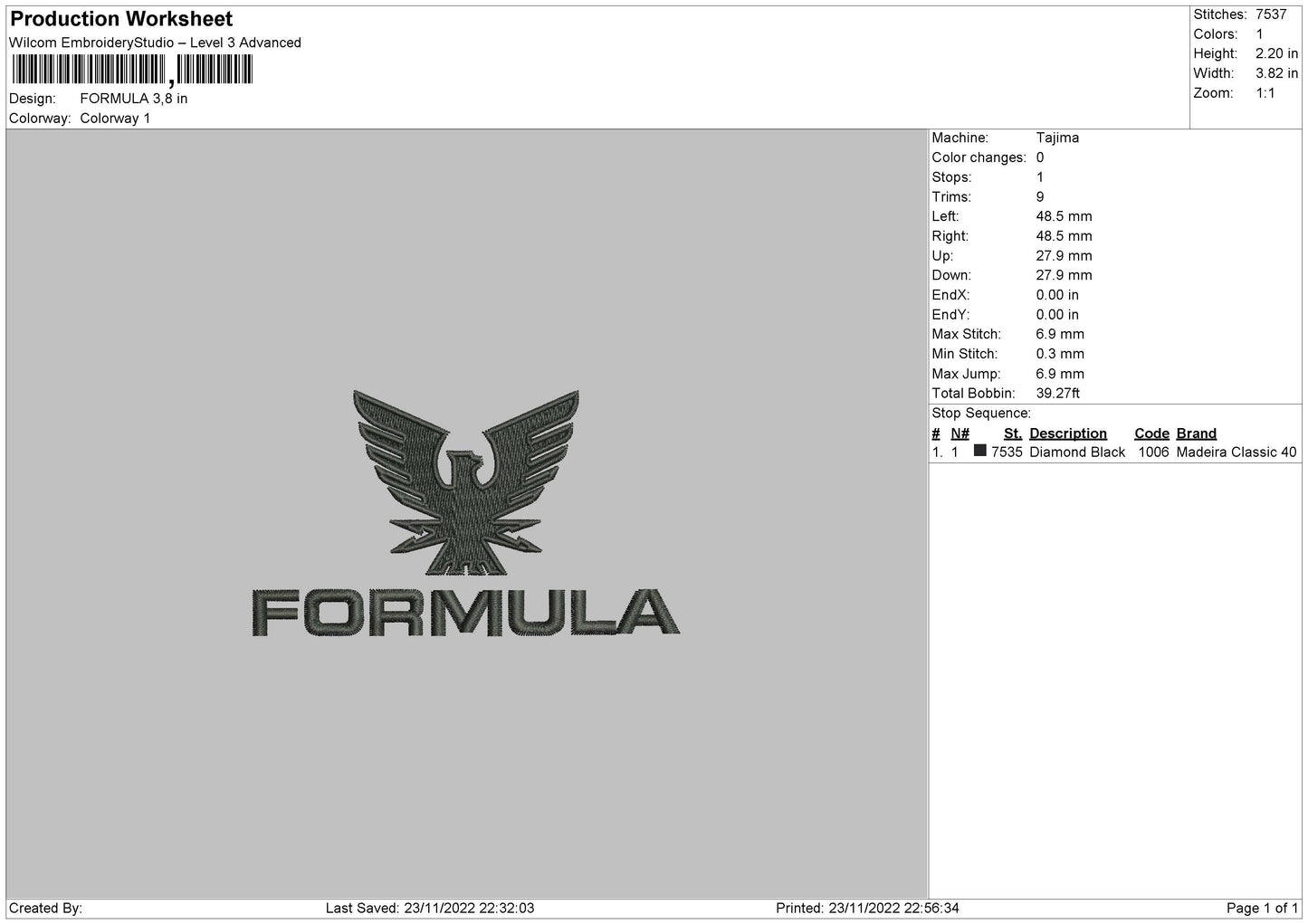Click the Stop Sequence heading
Screen dimensions: 1308x924
coord(981,414)
